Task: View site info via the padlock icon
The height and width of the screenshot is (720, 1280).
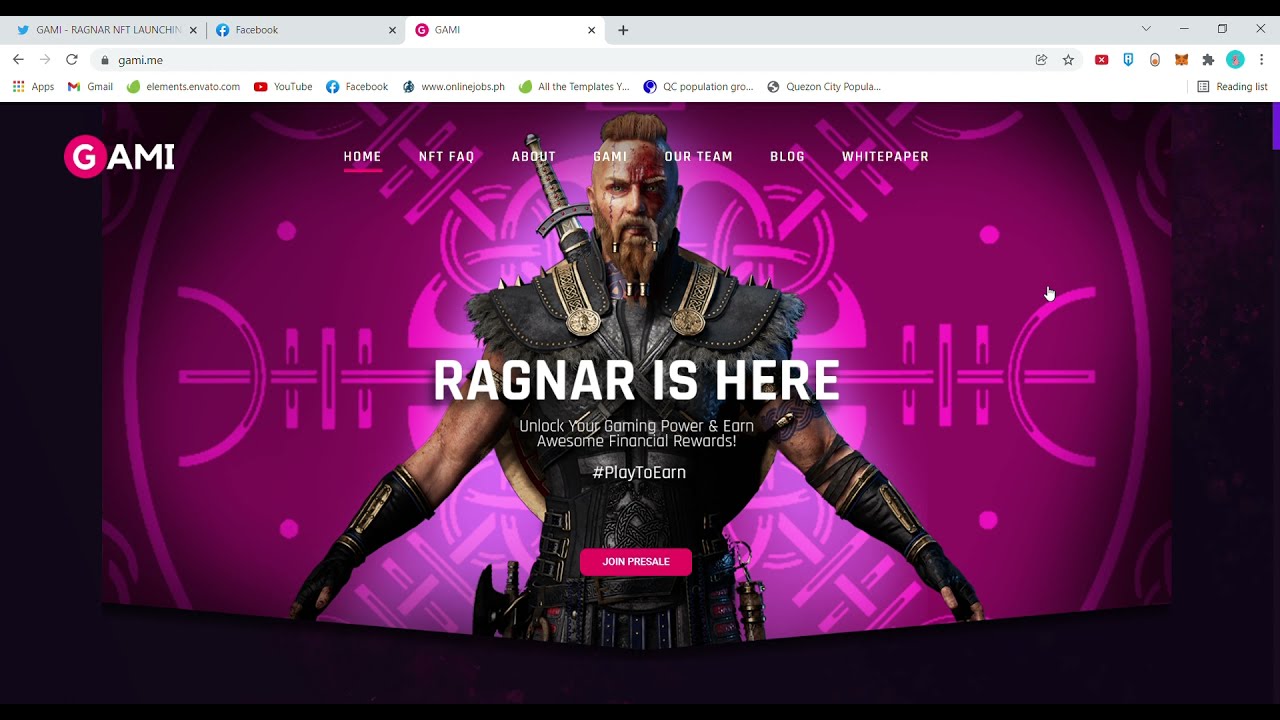Action: (x=104, y=60)
